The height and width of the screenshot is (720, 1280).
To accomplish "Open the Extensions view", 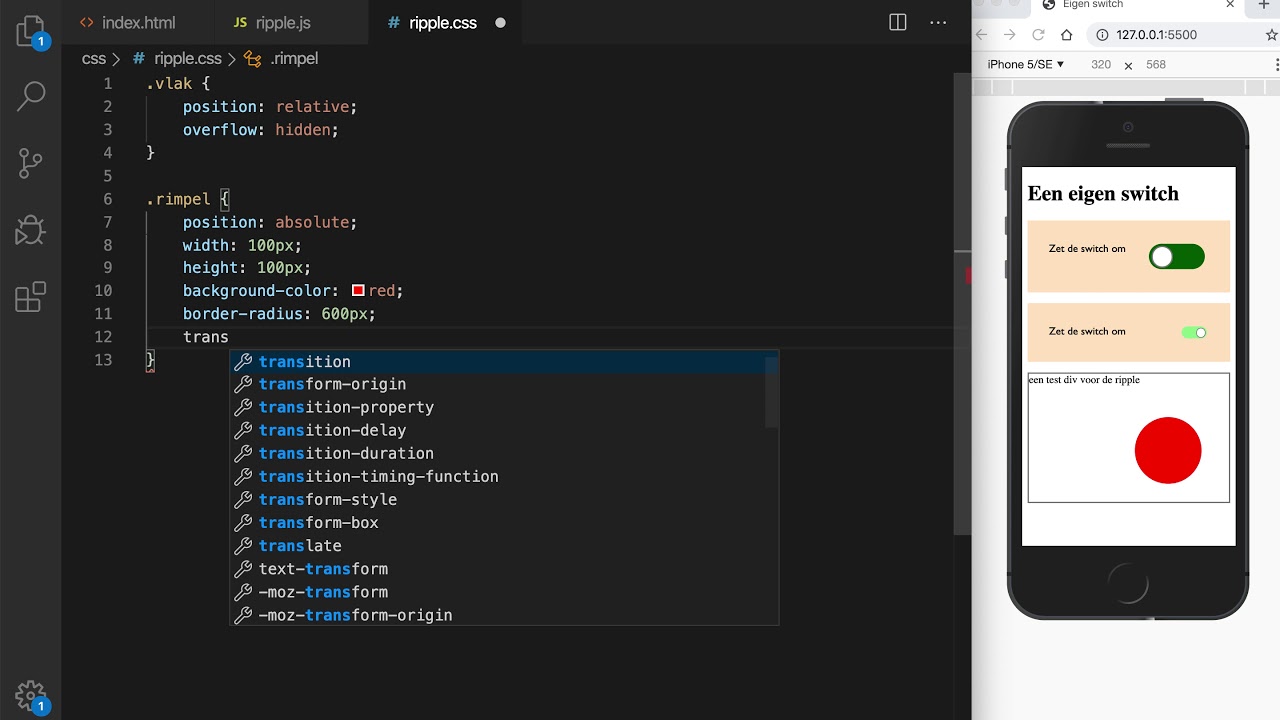I will click(31, 296).
